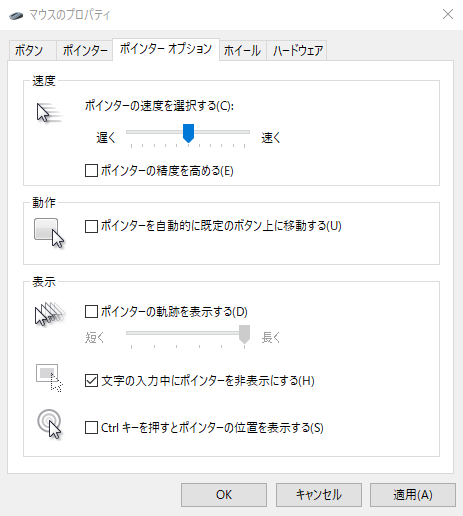This screenshot has width=463, height=516.
Task: Click the pointer speed arrow icon
Action: [x=49, y=113]
